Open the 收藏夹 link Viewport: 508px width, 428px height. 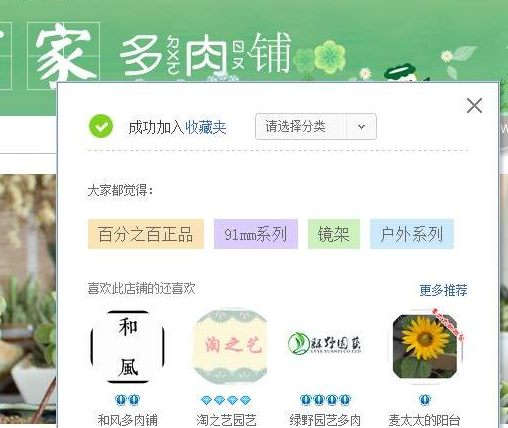tap(206, 127)
